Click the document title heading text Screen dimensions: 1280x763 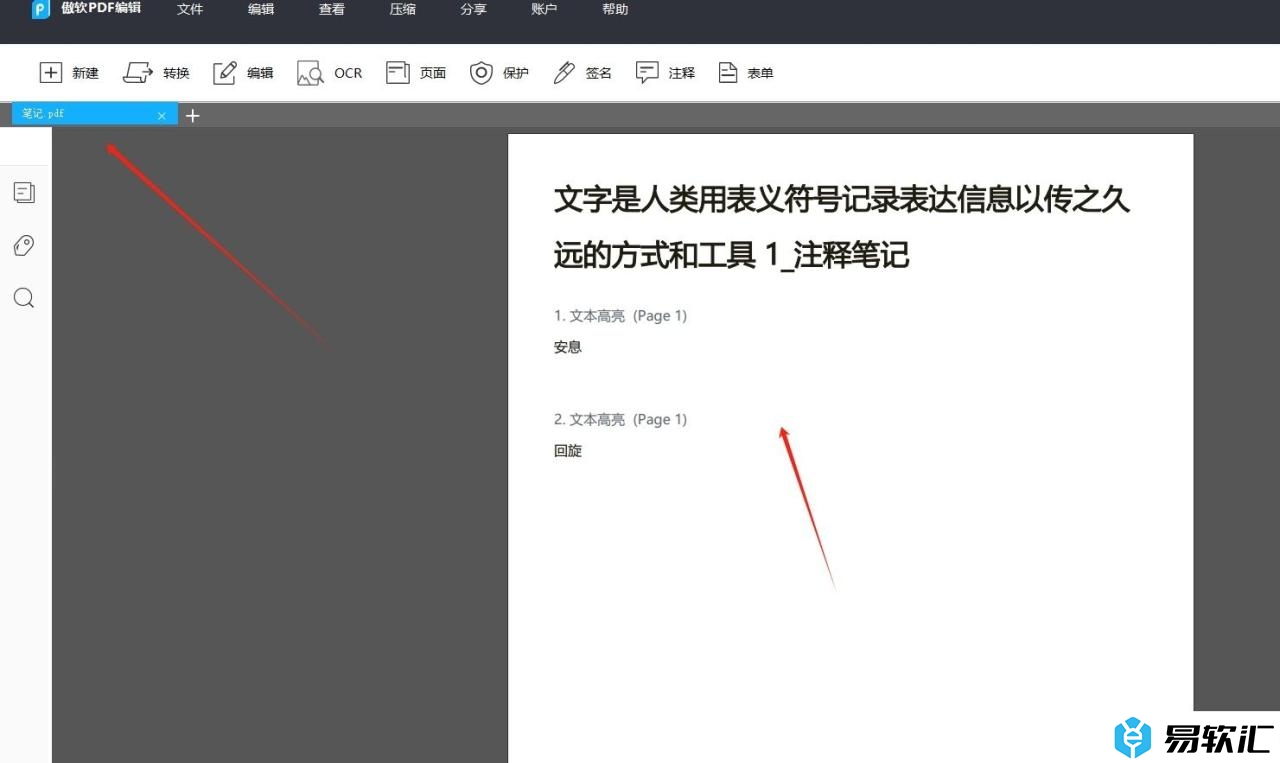coord(842,227)
